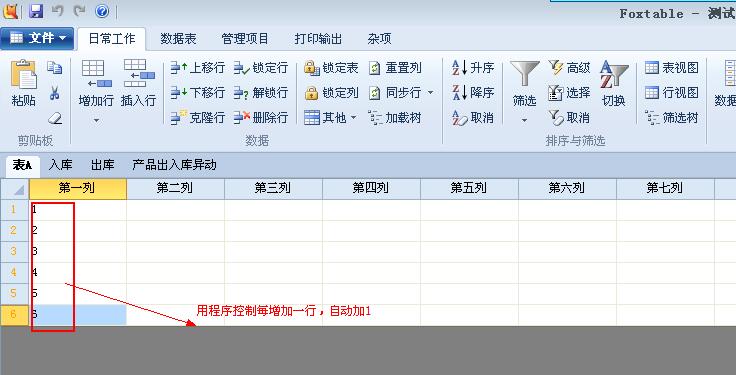Open the 文件 file menu
736x375 pixels.
pos(37,38)
